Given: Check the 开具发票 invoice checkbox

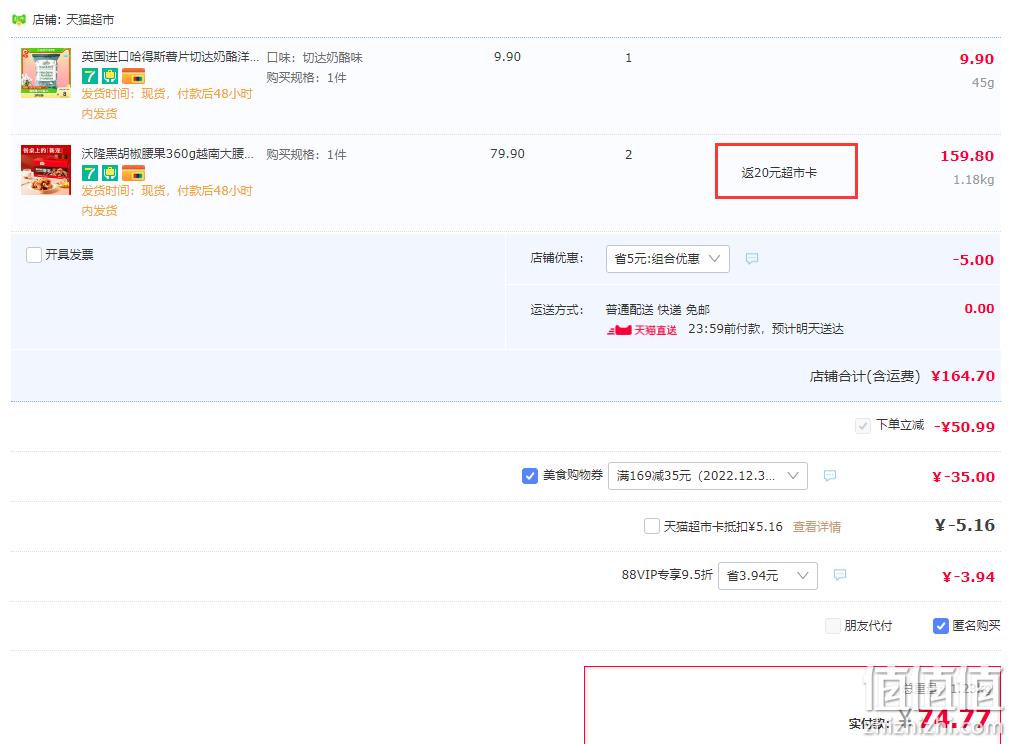Looking at the screenshot, I should tap(34, 254).
